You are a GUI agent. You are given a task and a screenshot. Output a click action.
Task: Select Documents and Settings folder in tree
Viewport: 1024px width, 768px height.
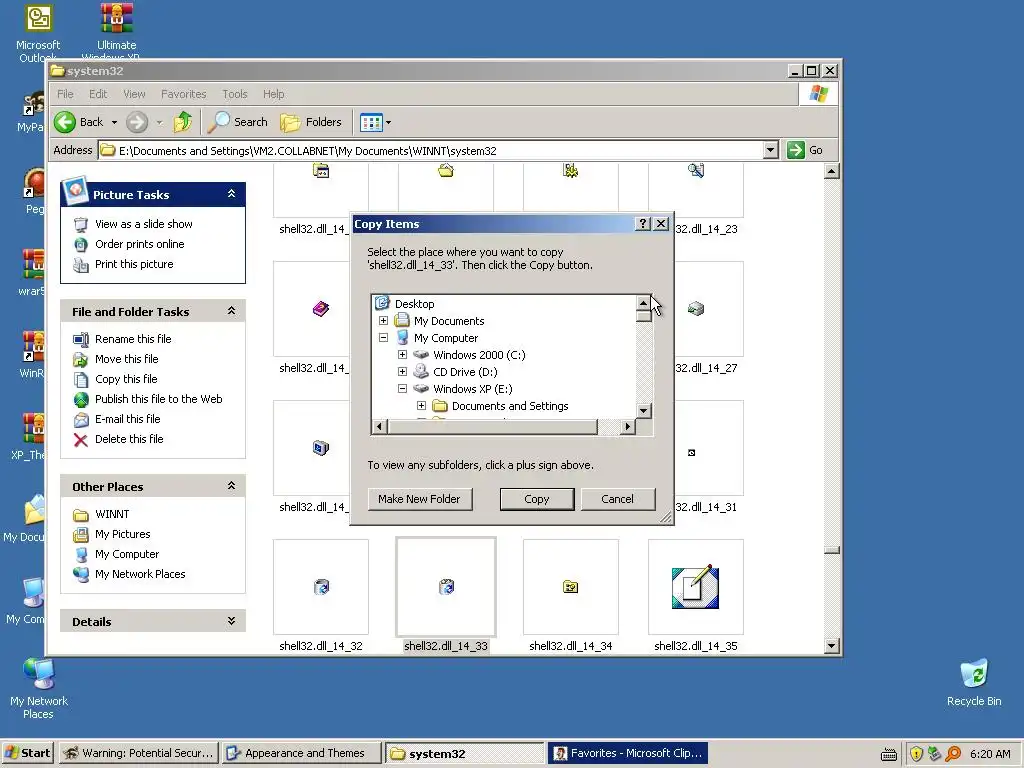[x=510, y=406]
